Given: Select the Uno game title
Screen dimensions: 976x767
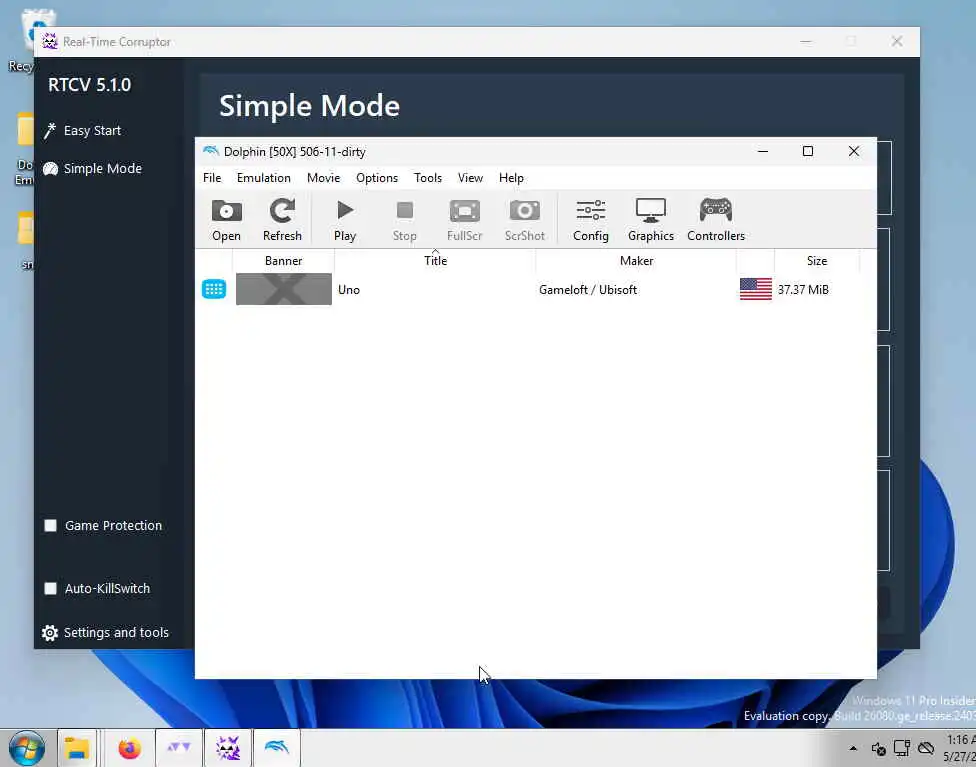Looking at the screenshot, I should click(x=349, y=289).
